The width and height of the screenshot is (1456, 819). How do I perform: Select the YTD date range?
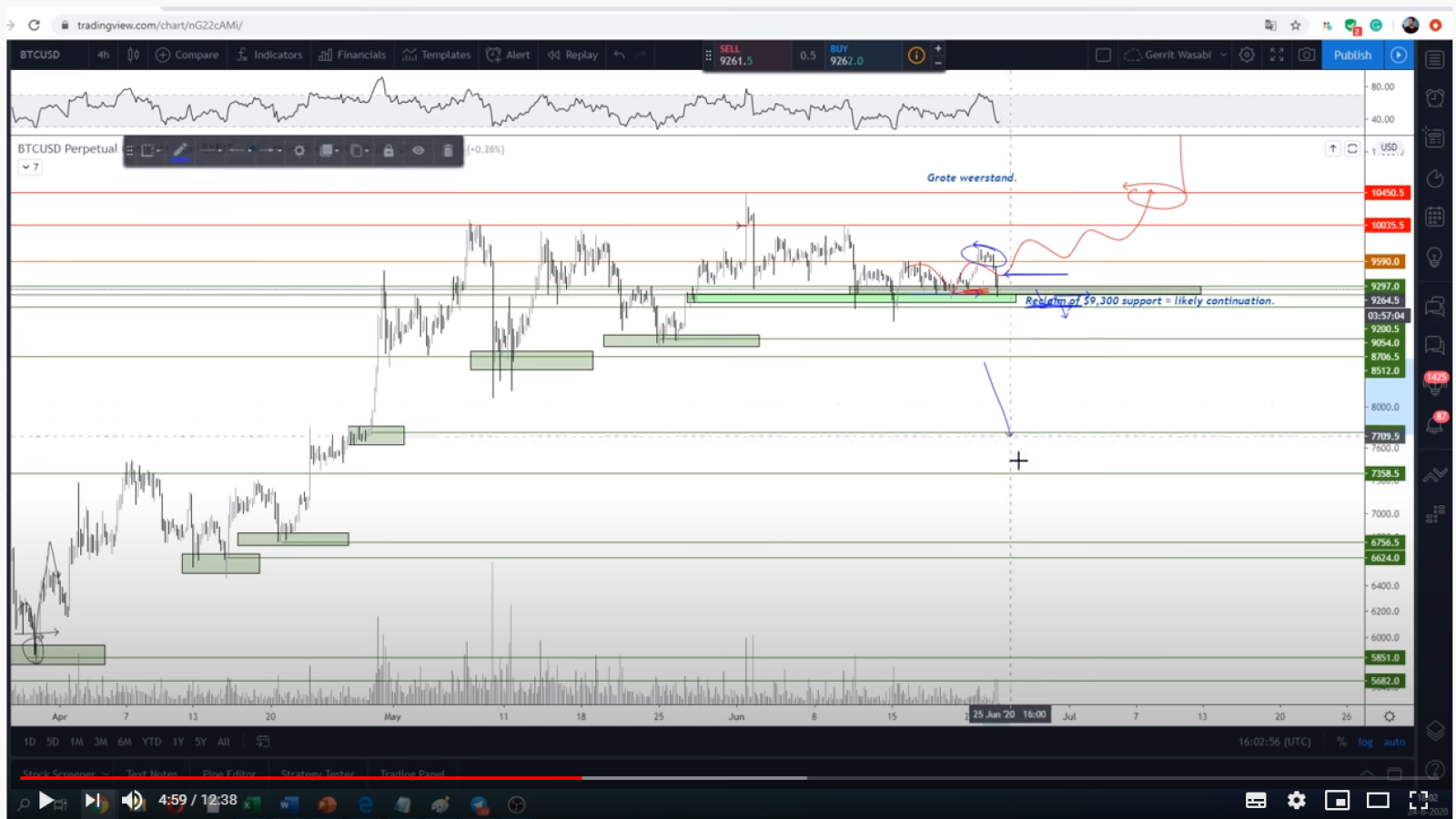(152, 742)
